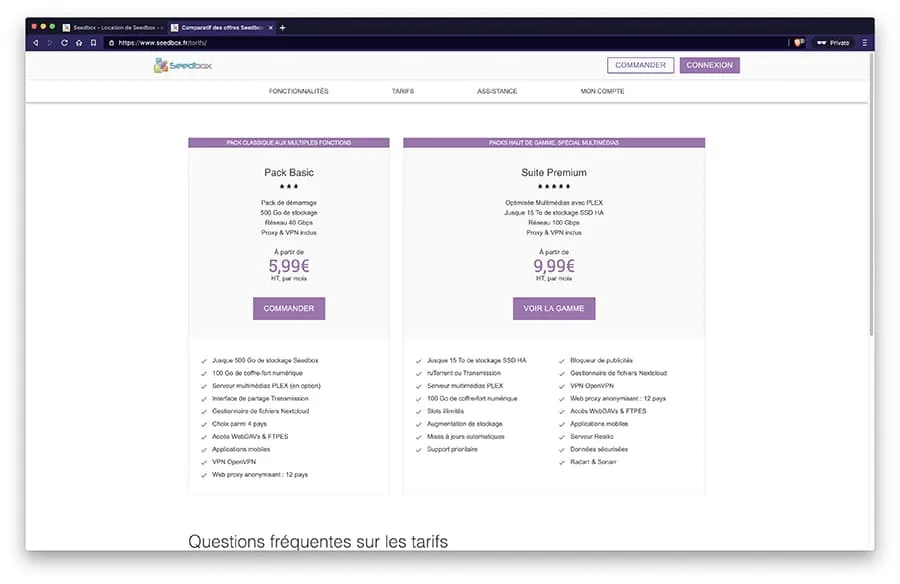Image resolution: width=900 pixels, height=584 pixels.
Task: Click COMMANDER under Pack Basic
Action: coord(289,308)
